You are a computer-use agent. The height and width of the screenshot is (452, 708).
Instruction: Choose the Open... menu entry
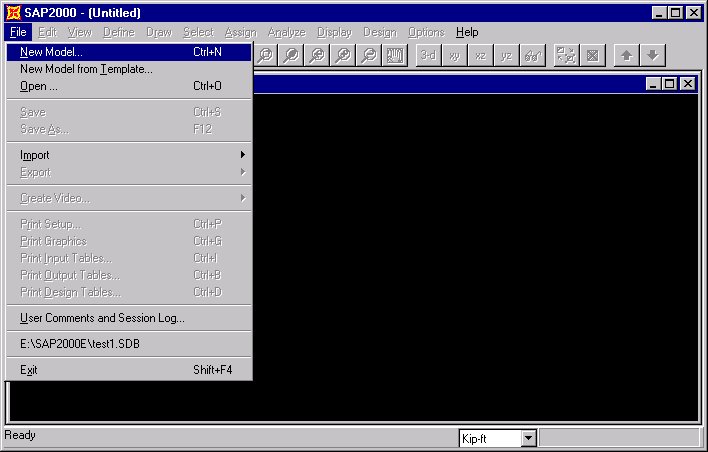click(x=129, y=86)
